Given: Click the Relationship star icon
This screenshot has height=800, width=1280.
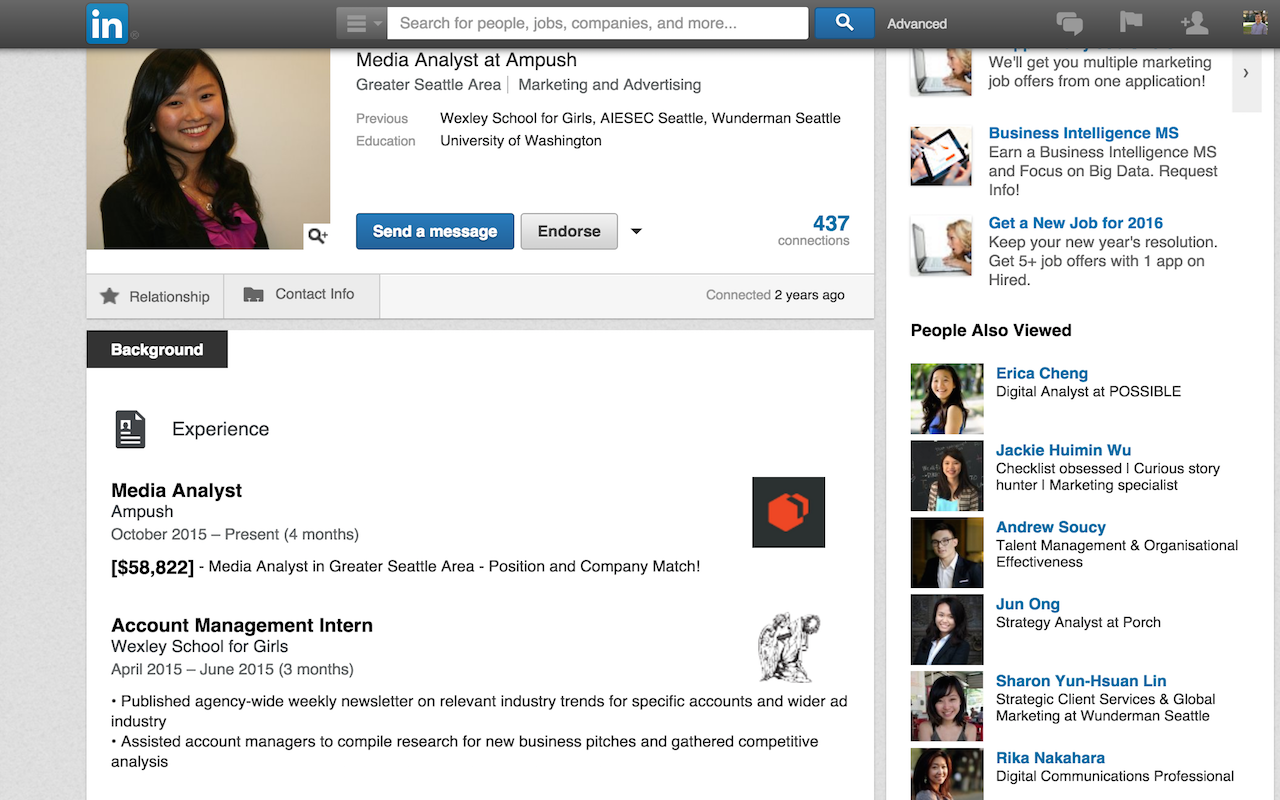Looking at the screenshot, I should [110, 296].
